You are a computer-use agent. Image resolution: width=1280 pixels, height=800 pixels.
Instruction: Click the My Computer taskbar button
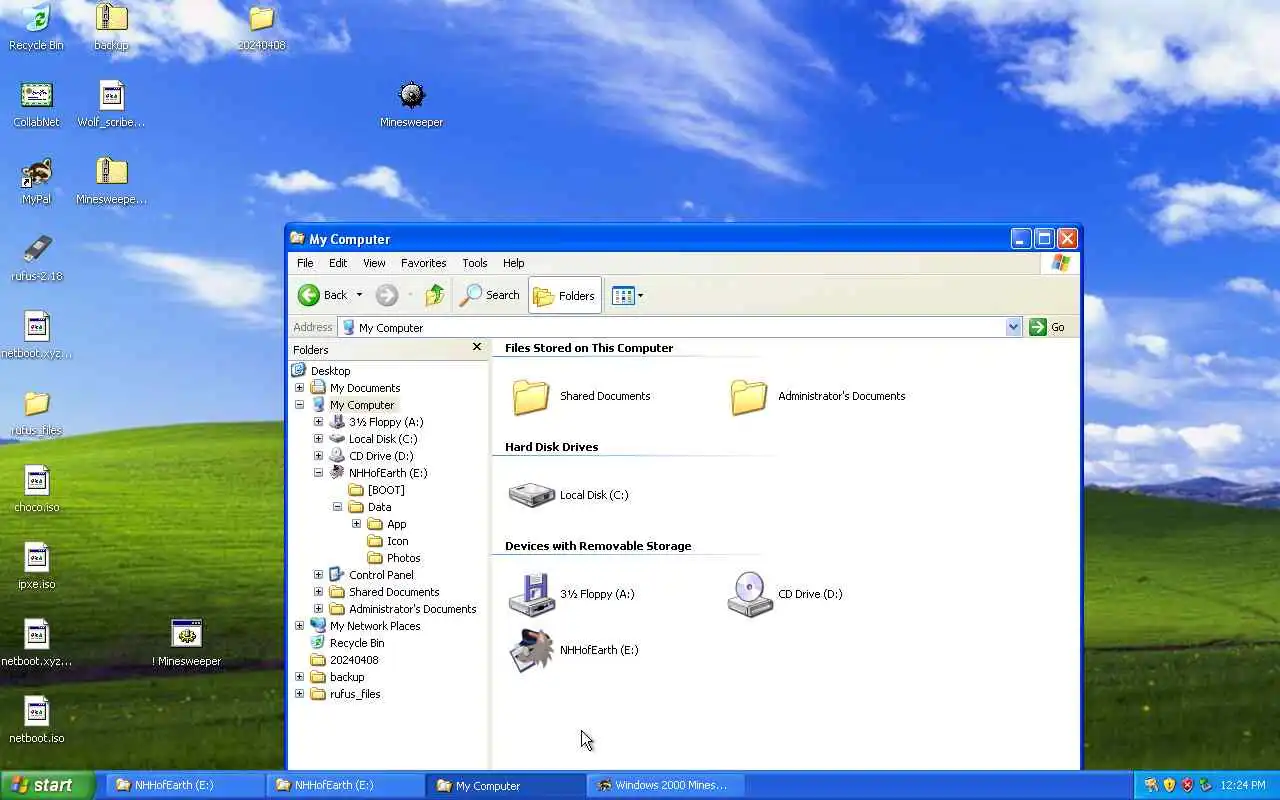coord(505,785)
